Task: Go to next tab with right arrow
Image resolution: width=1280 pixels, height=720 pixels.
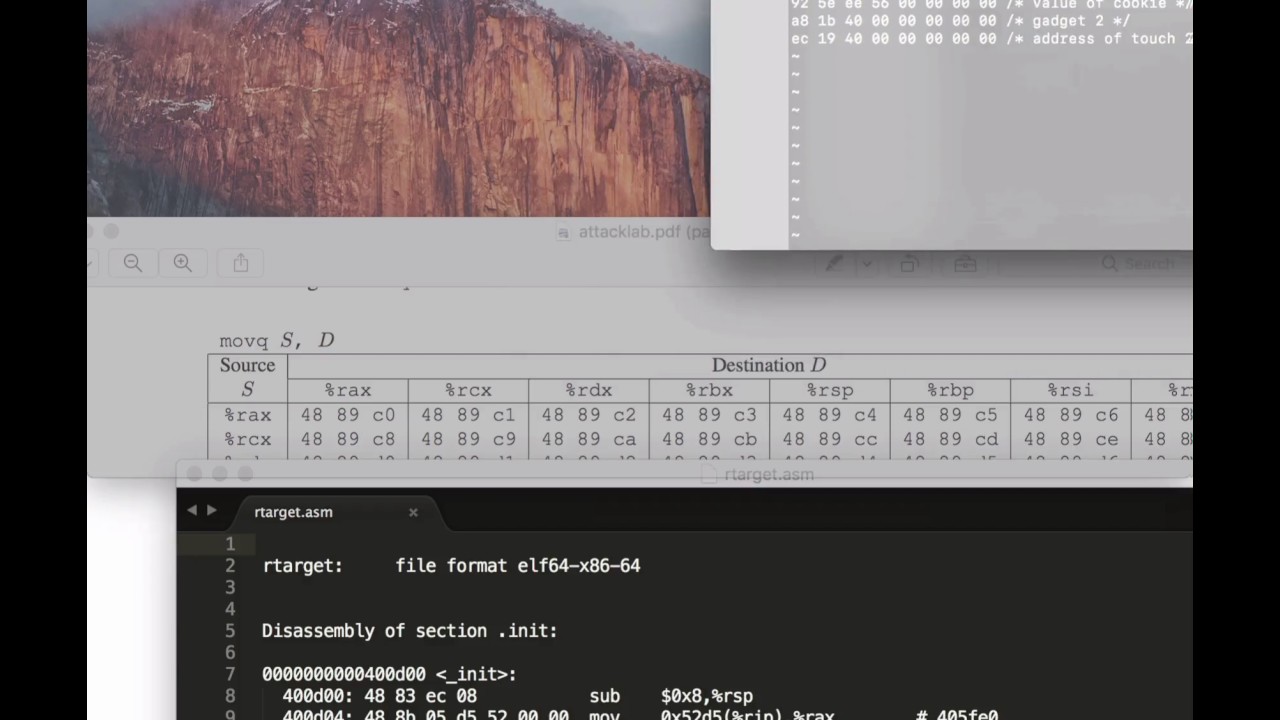Action: (211, 510)
